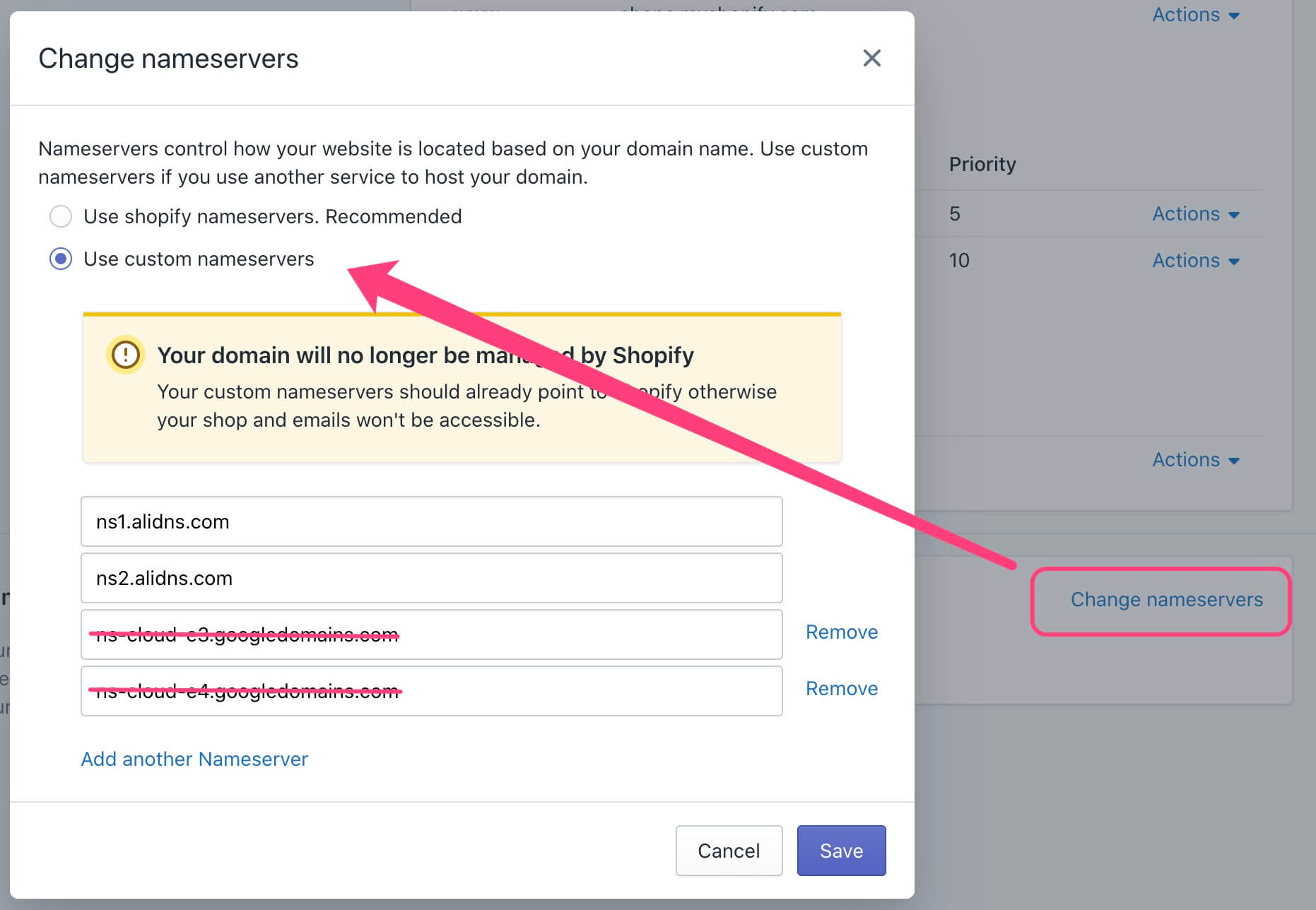
Task: Remove the ns-cloud-e4 nameserver
Action: point(842,688)
